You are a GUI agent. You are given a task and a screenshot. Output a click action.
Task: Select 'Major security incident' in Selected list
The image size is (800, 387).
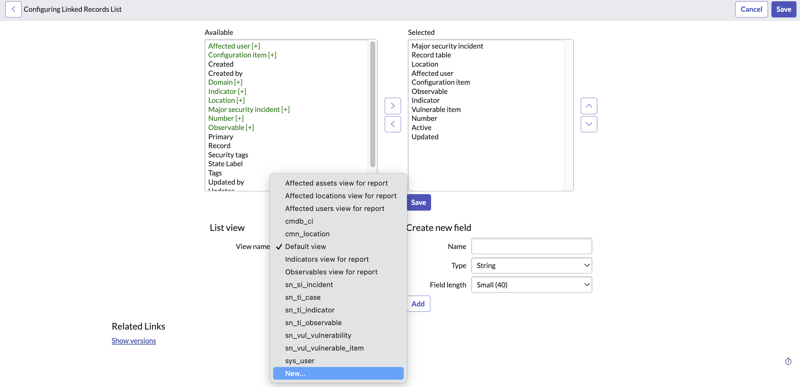(x=447, y=46)
